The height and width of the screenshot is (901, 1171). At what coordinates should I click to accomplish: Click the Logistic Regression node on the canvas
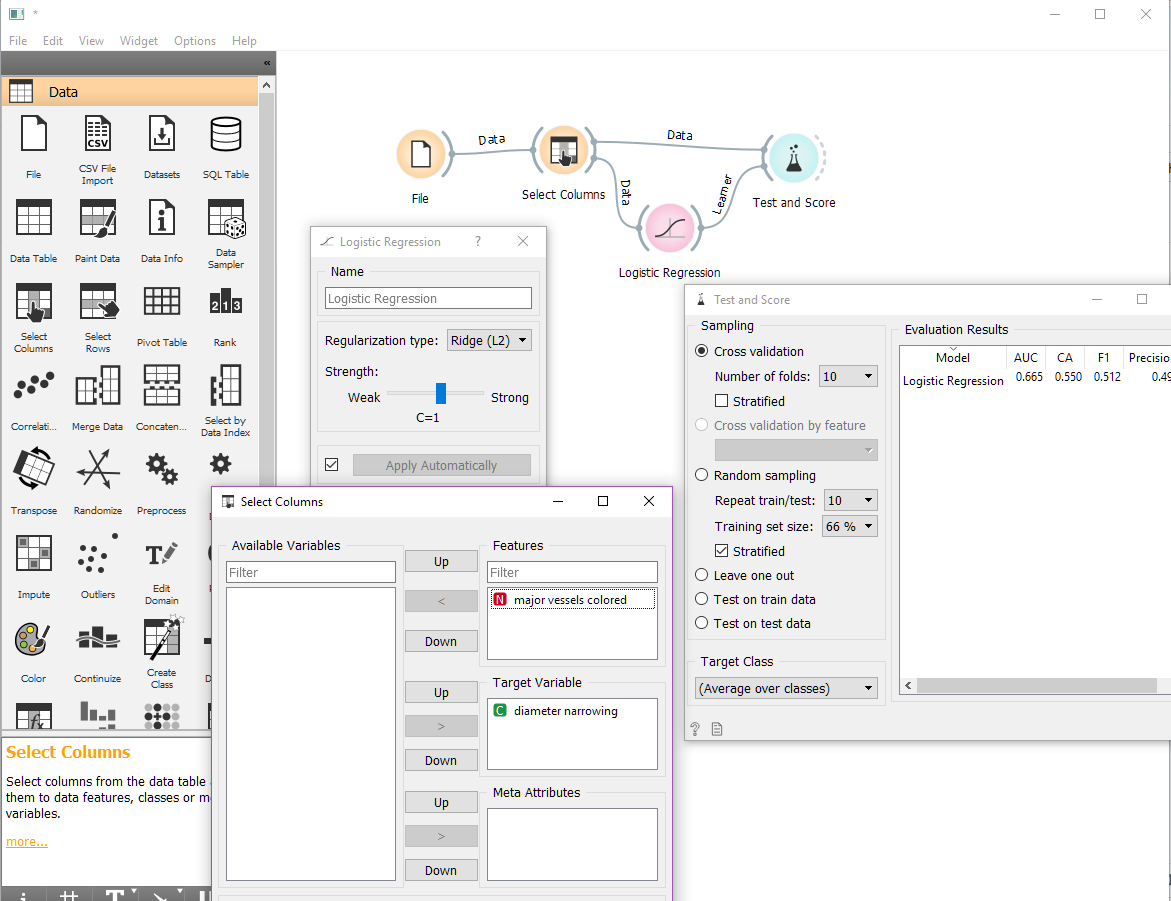[x=669, y=228]
